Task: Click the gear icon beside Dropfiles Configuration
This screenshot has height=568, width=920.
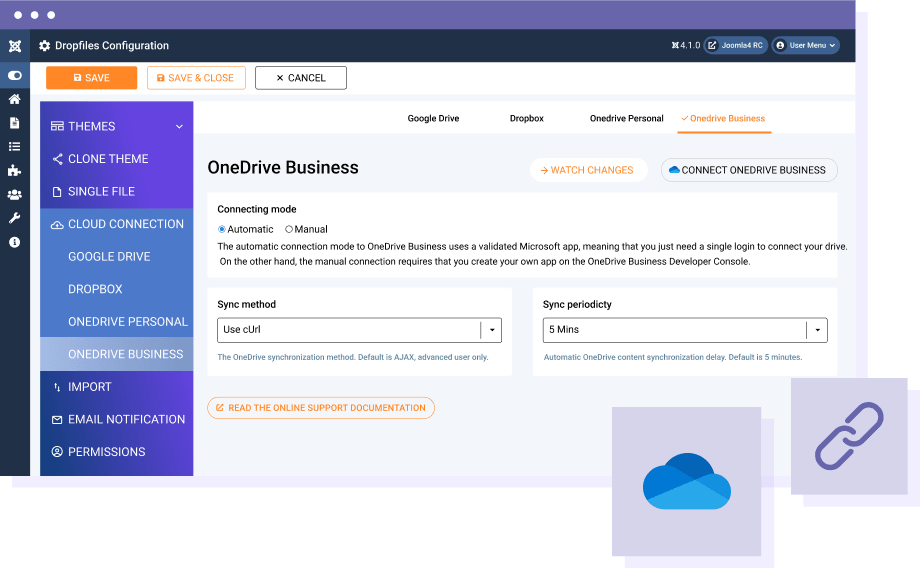Action: click(45, 46)
